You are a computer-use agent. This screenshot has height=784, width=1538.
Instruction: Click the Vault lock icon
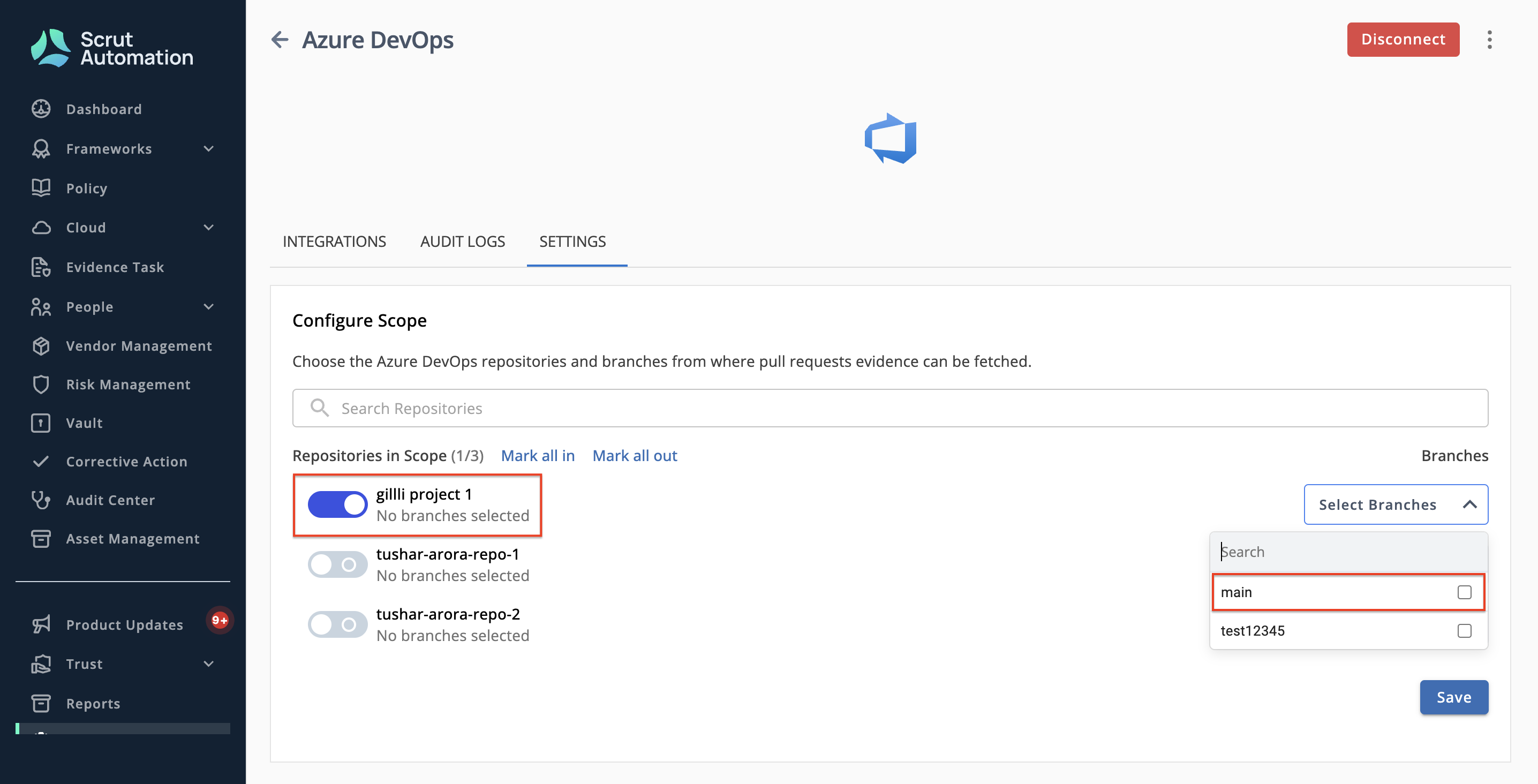41,423
